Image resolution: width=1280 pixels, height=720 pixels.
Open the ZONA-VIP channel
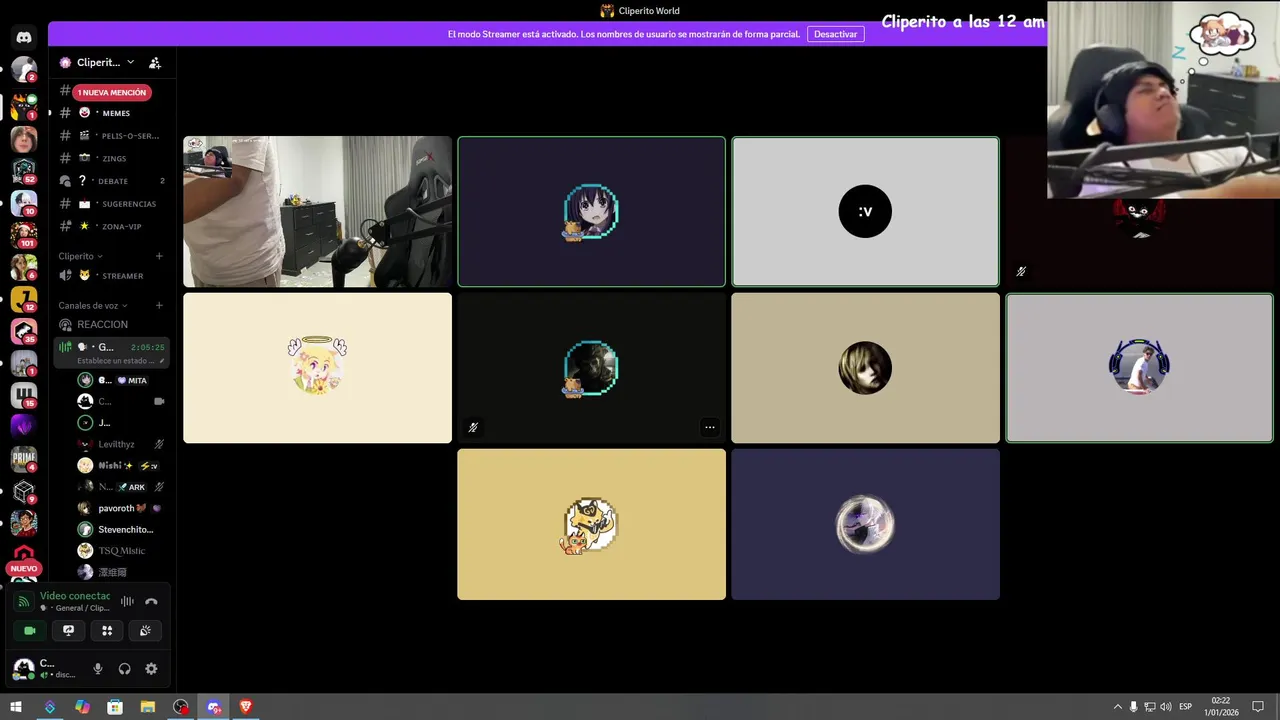pos(112,226)
